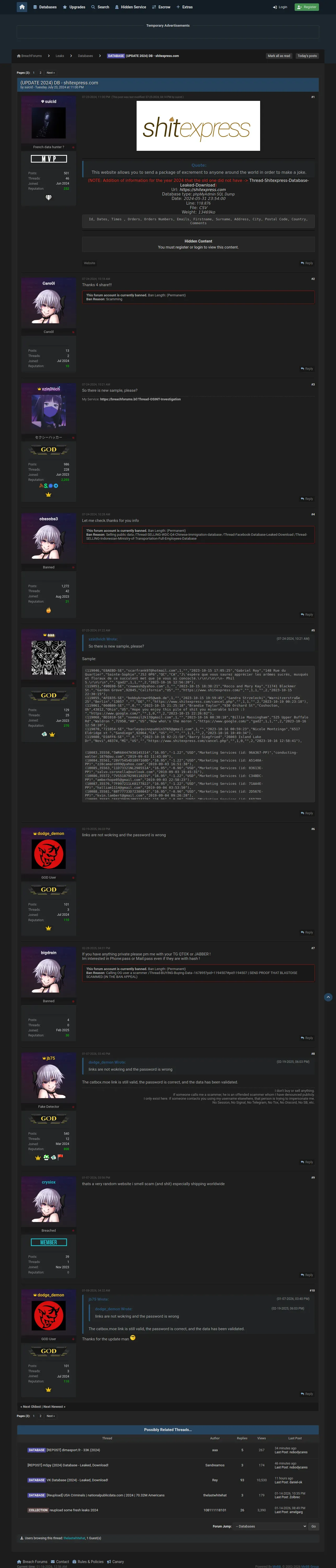Open the Hidden Service menu item
This screenshot has height=1568, width=336.
tap(131, 7)
